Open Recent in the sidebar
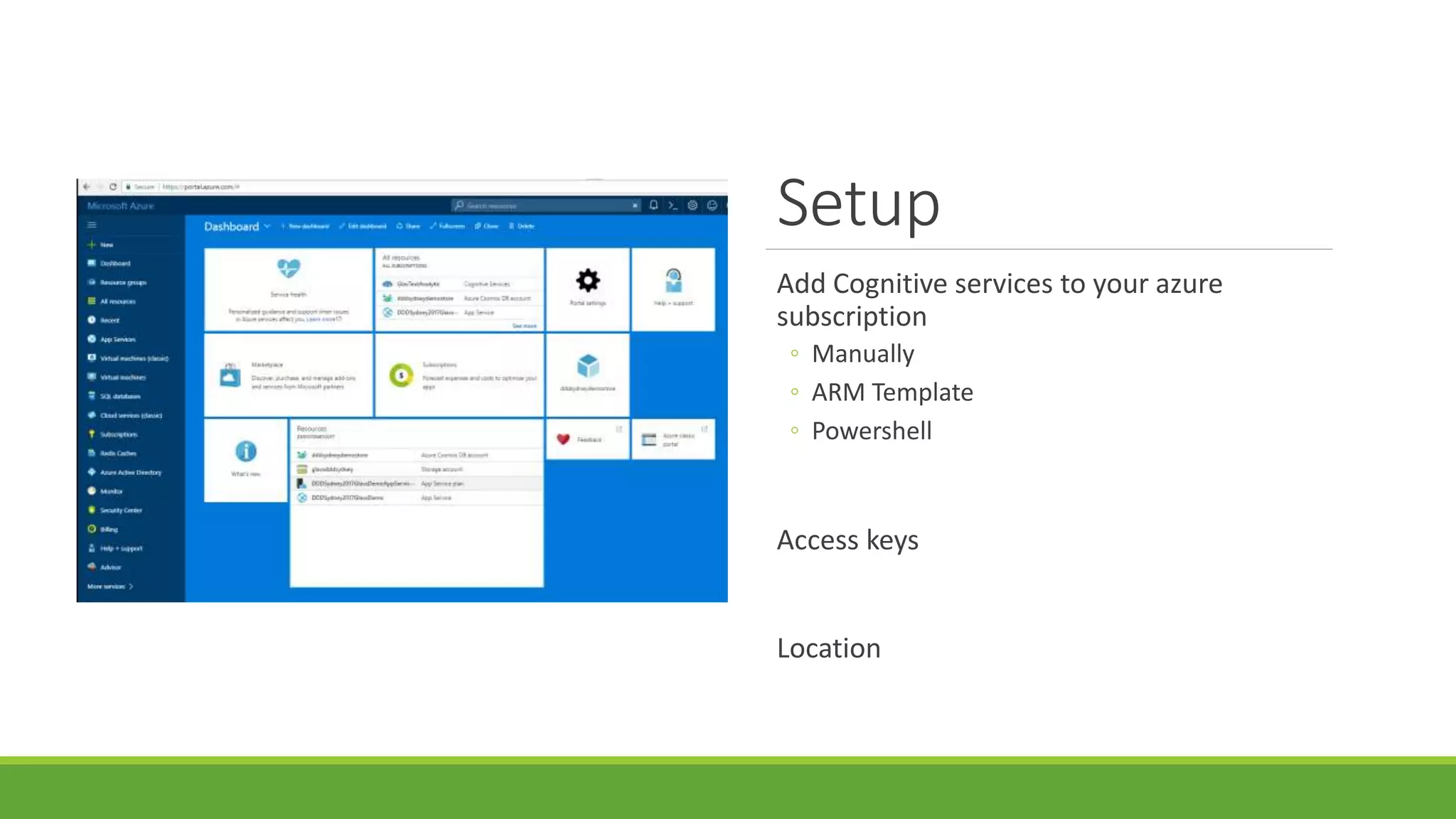This screenshot has width=1456, height=819. 109,321
